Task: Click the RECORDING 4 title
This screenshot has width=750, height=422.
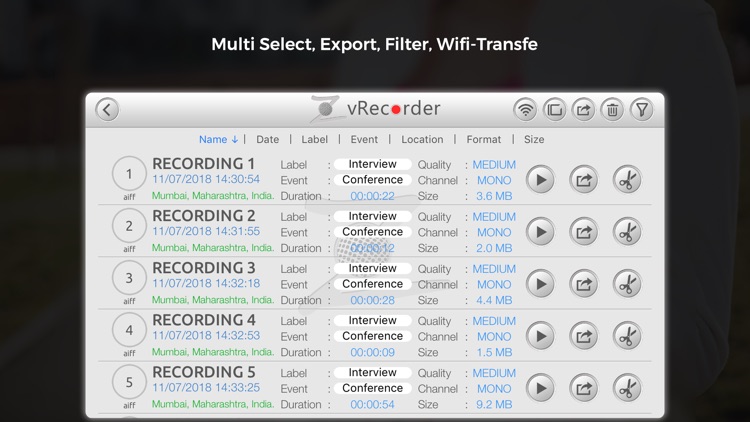Action: coord(204,320)
